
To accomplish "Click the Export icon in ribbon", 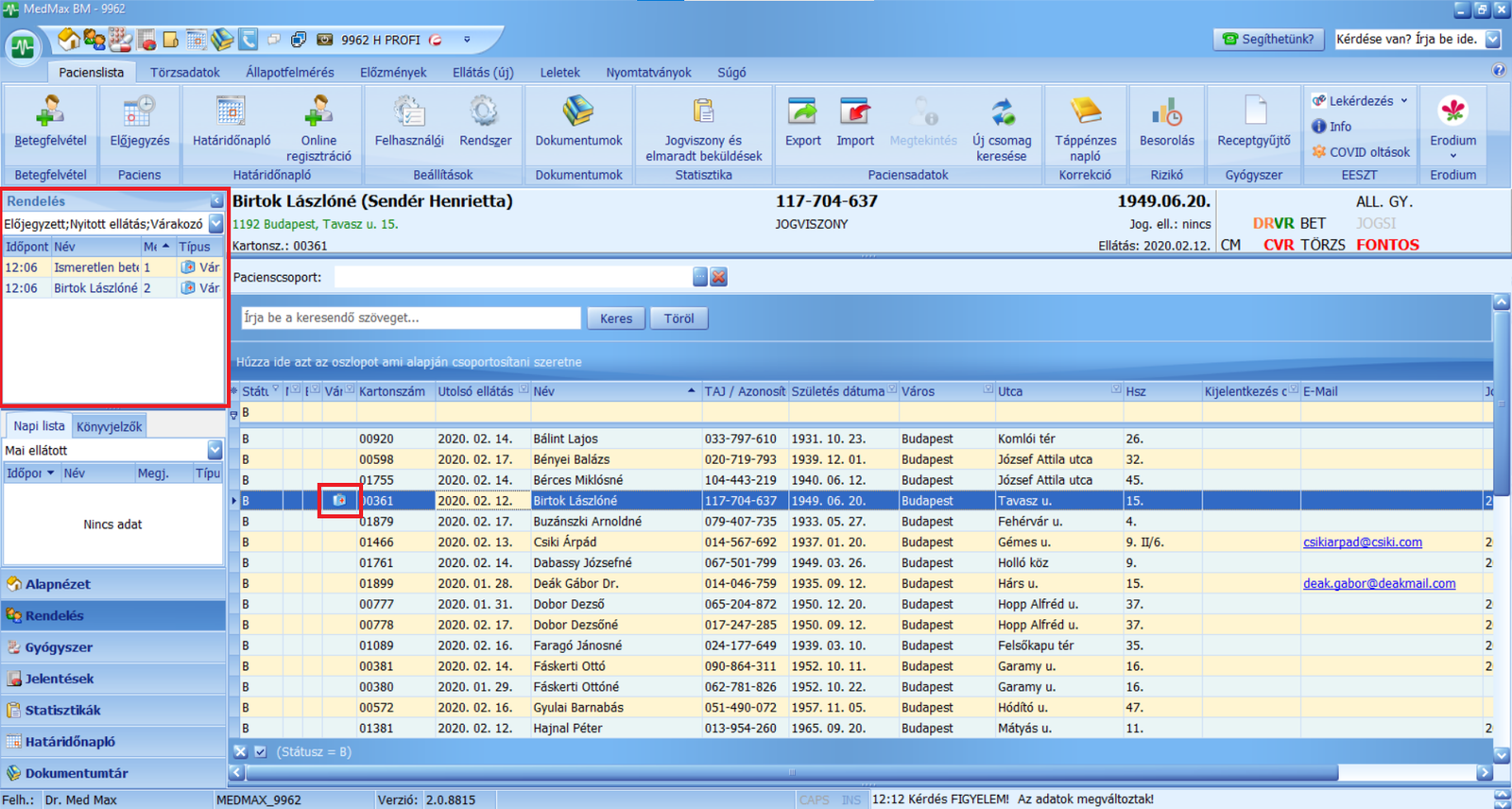I will click(x=802, y=112).
